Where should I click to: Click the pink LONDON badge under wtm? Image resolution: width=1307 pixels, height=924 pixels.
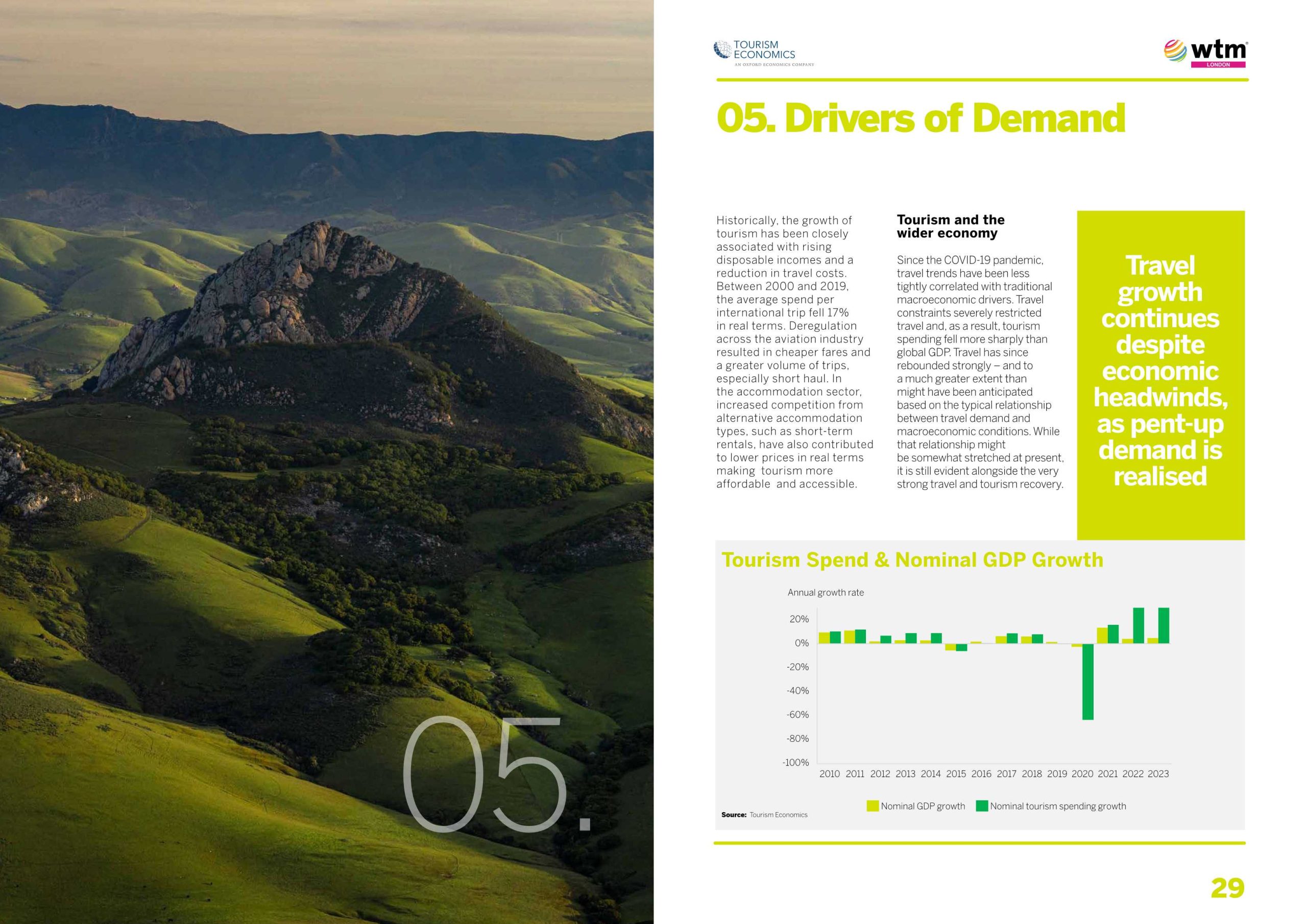coord(1218,65)
